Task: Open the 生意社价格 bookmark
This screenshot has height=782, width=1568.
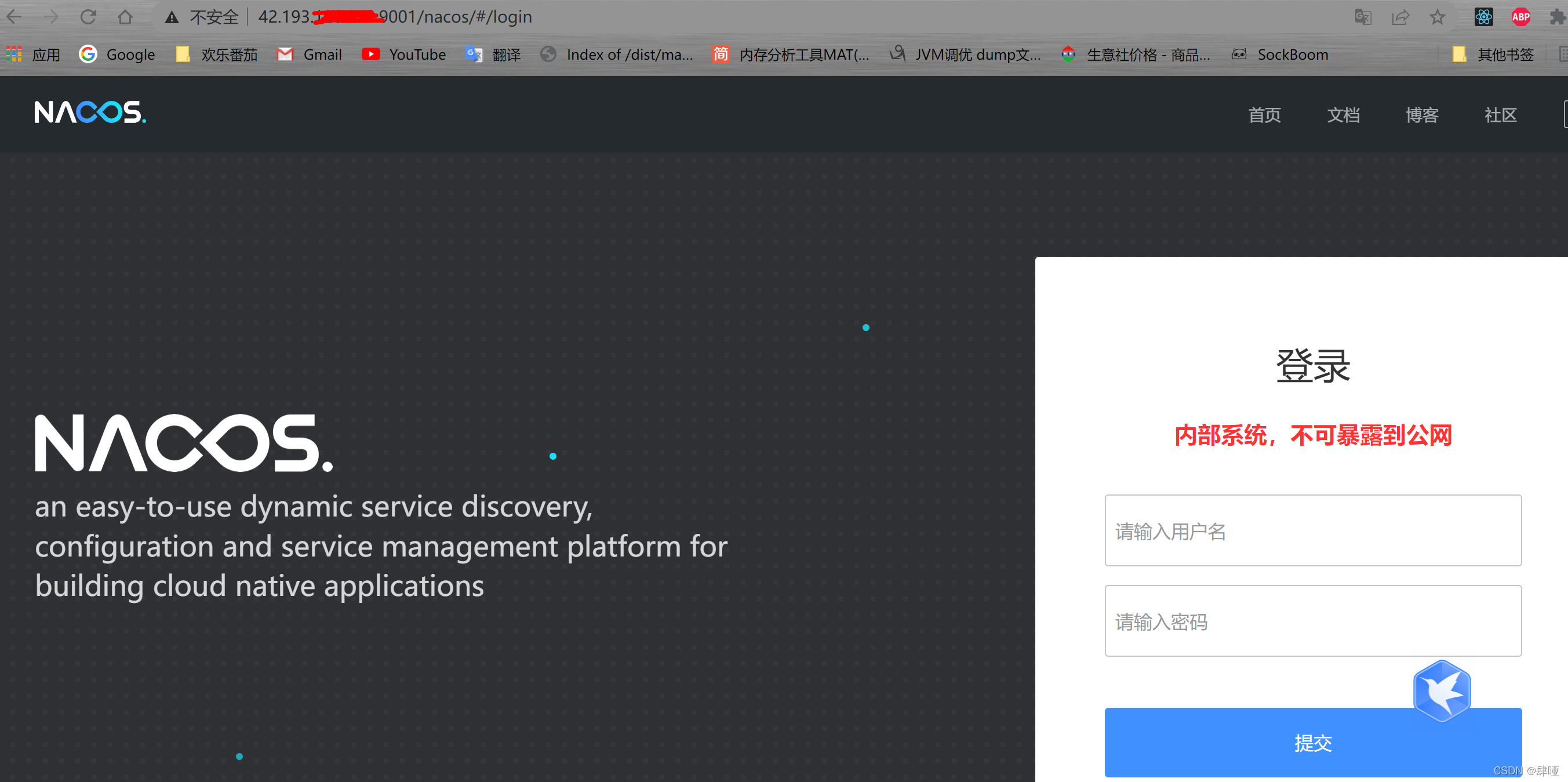Action: (x=1135, y=54)
